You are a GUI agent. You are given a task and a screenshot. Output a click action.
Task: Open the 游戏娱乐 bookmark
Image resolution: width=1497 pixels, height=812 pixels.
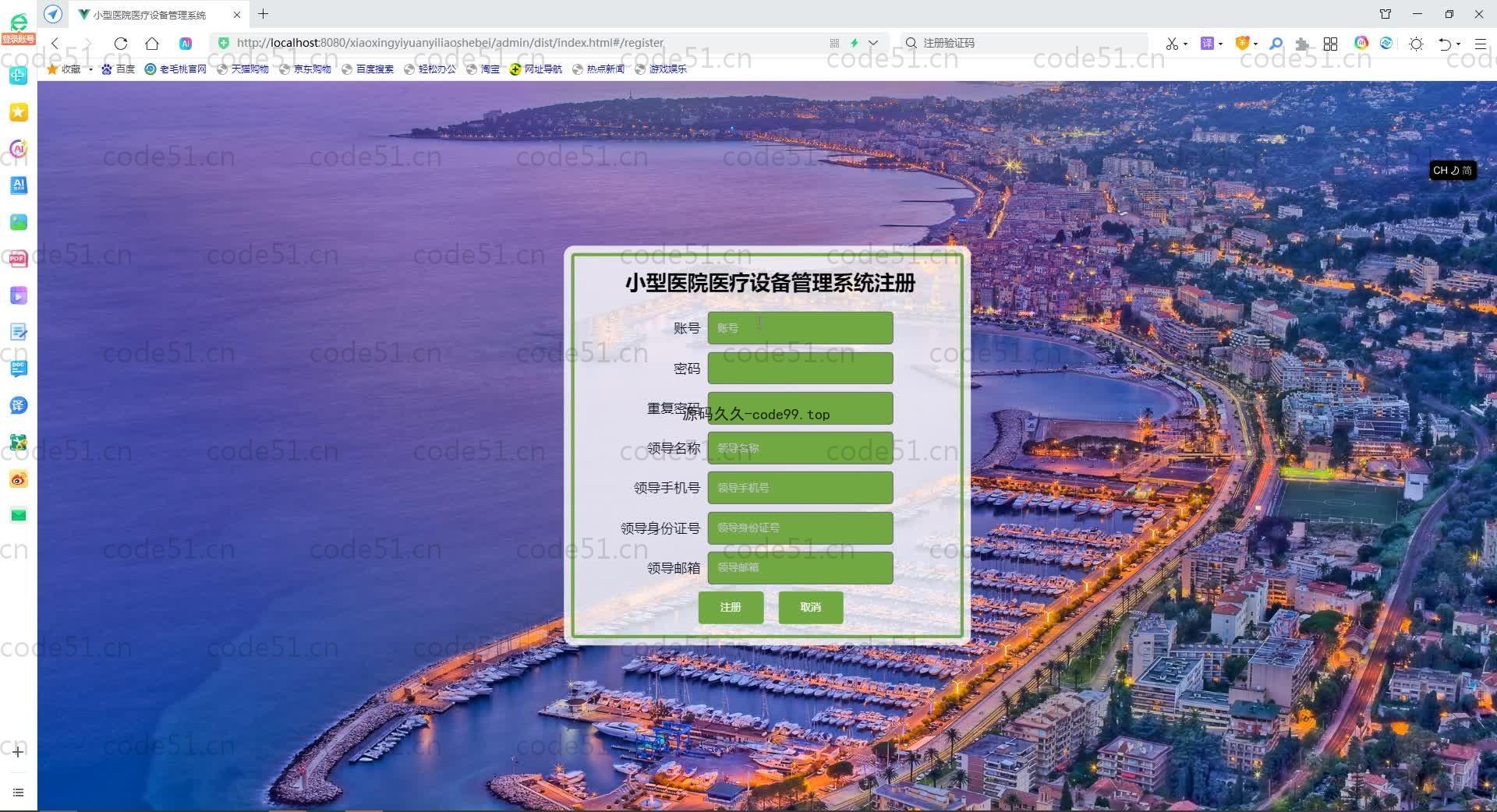(x=660, y=69)
